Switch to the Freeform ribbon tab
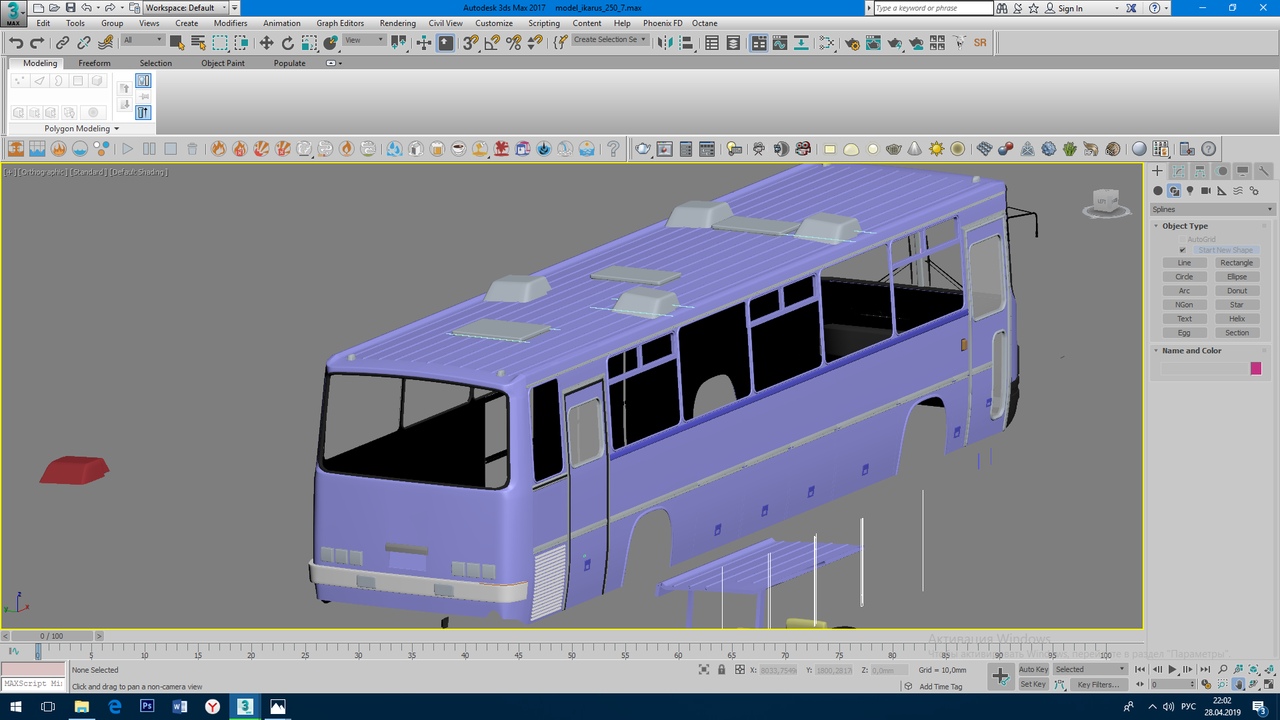 tap(95, 63)
